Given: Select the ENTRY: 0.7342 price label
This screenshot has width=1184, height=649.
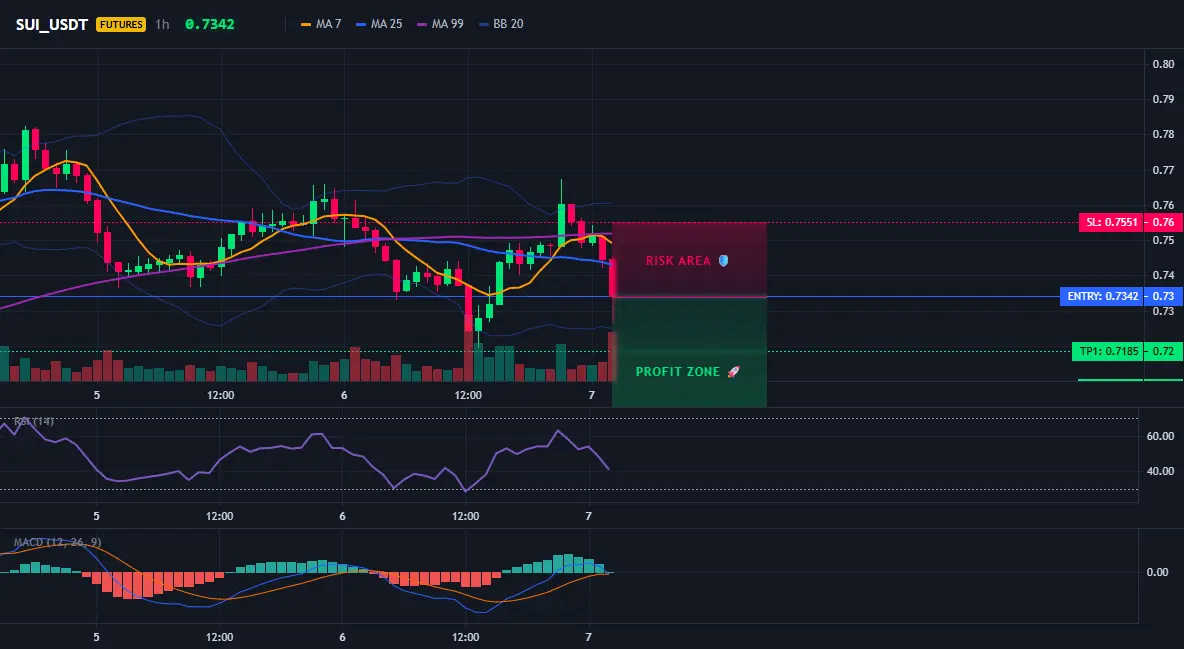Looking at the screenshot, I should [x=1102, y=296].
